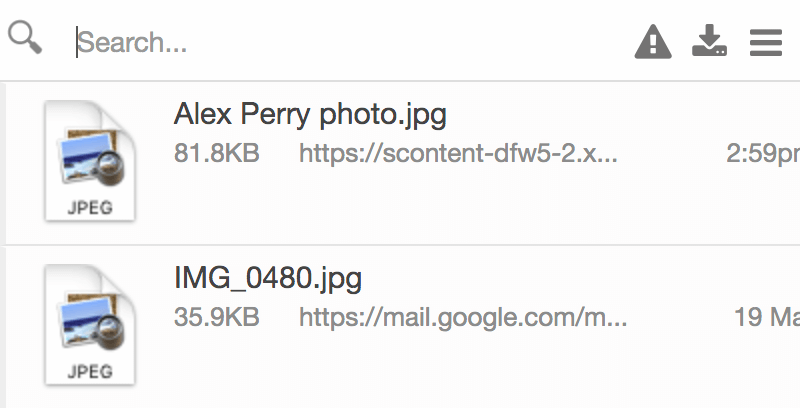Follow the mail.google.com source URL

pyautogui.click(x=463, y=318)
